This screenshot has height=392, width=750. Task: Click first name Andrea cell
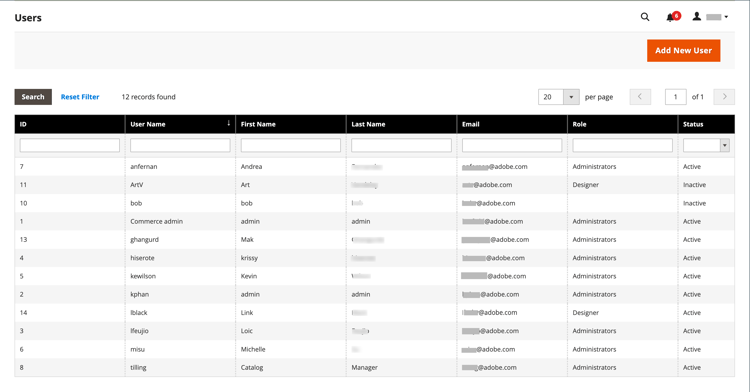pyautogui.click(x=291, y=167)
